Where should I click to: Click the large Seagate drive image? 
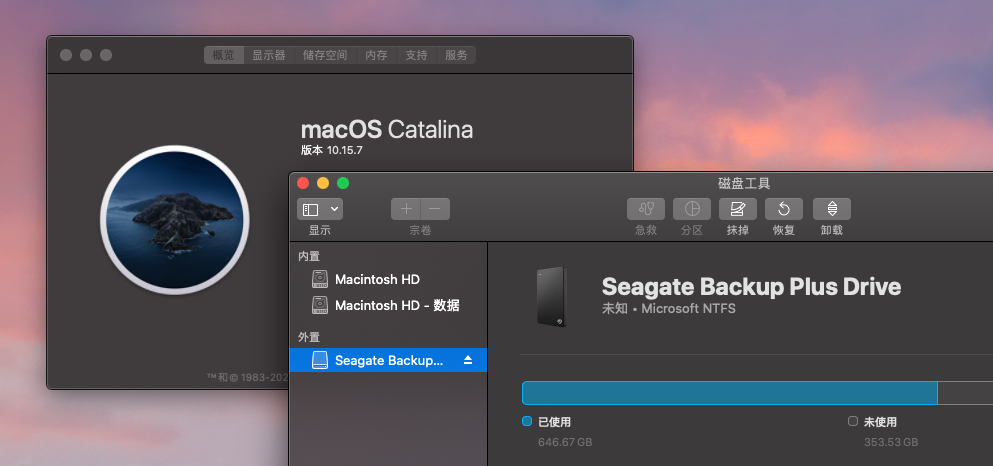[551, 296]
